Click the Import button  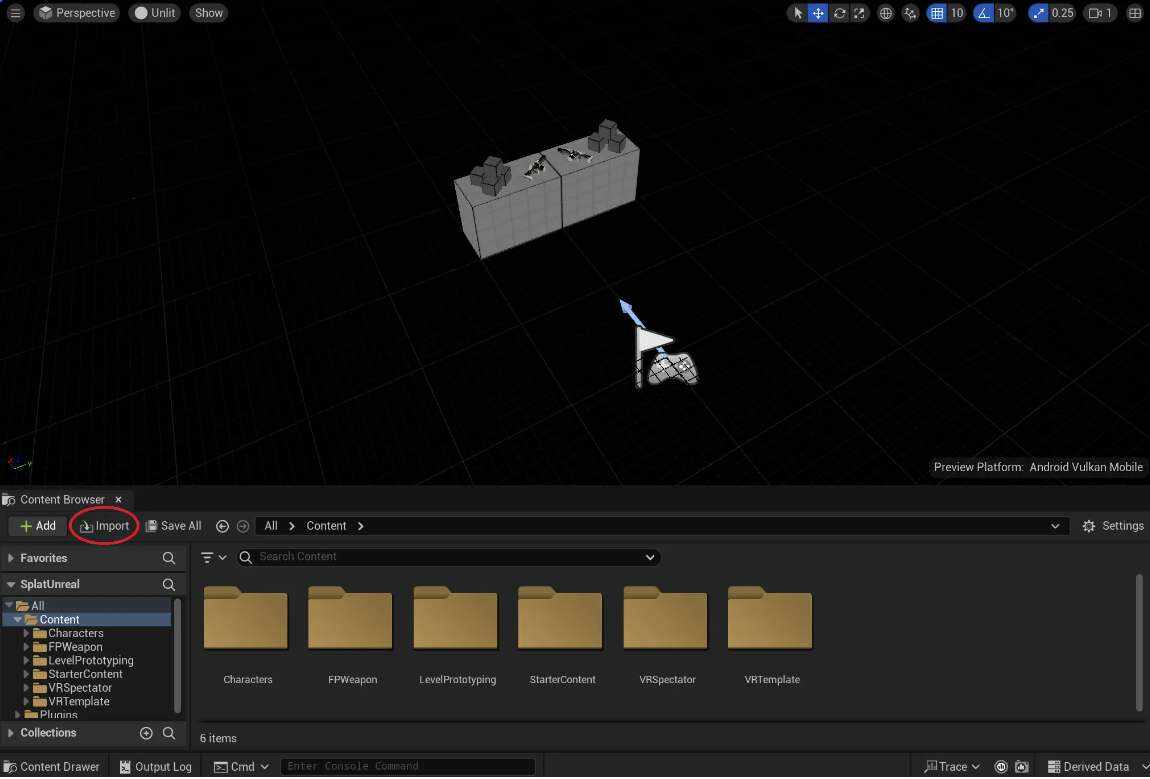point(105,526)
